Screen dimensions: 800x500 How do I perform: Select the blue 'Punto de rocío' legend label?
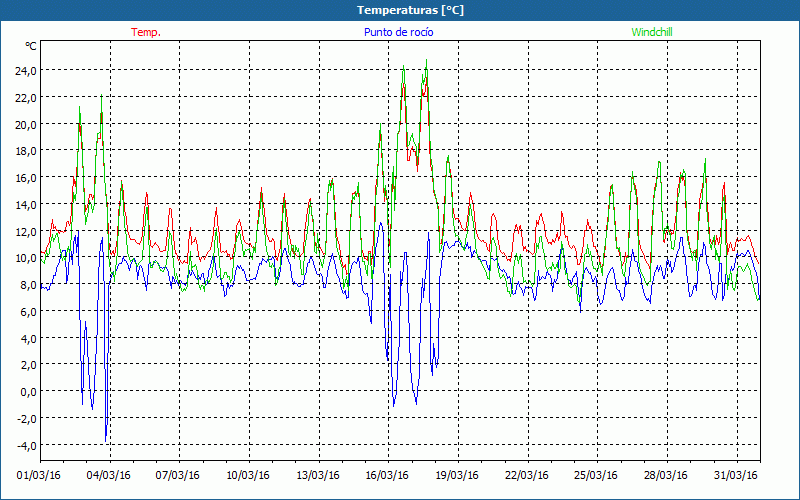(398, 32)
